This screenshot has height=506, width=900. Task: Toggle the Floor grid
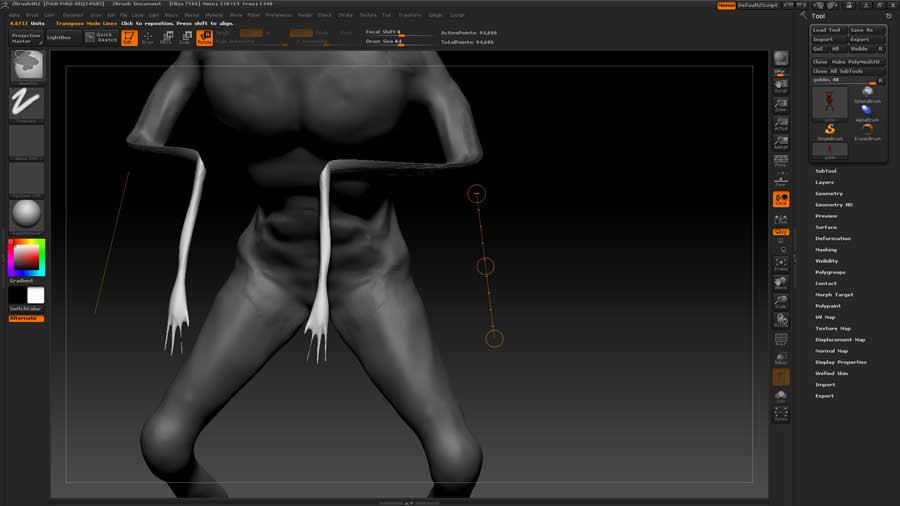click(781, 180)
